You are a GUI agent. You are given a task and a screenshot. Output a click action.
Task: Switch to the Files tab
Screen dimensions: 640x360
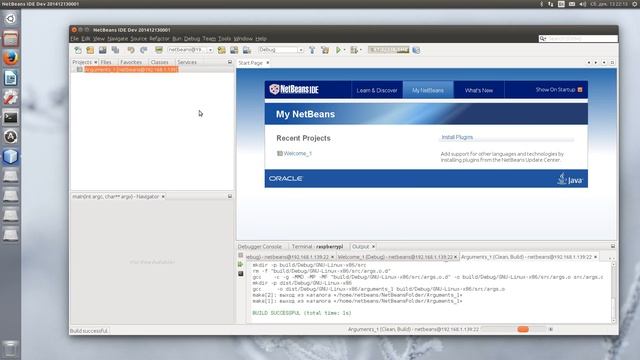click(x=106, y=62)
